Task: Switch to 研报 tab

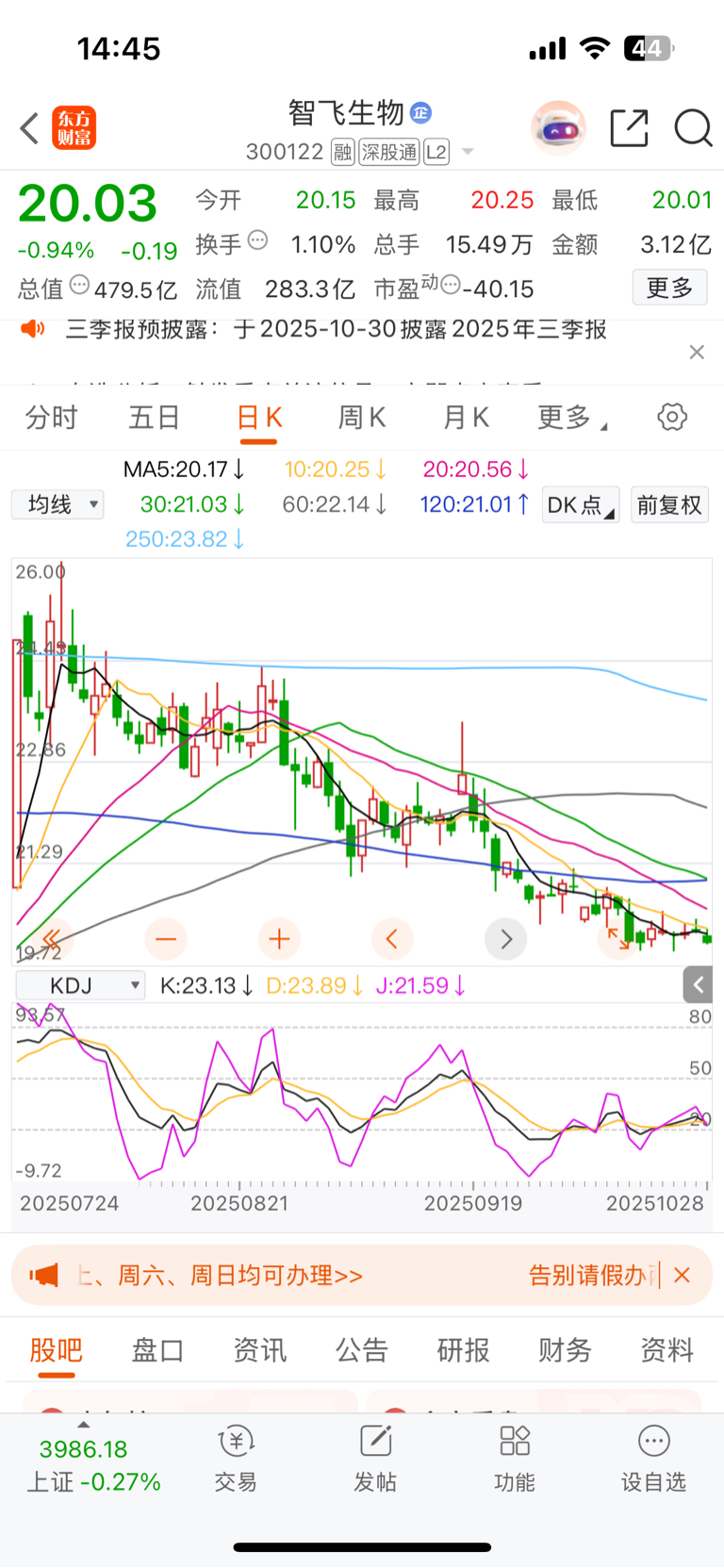Action: [x=463, y=1350]
